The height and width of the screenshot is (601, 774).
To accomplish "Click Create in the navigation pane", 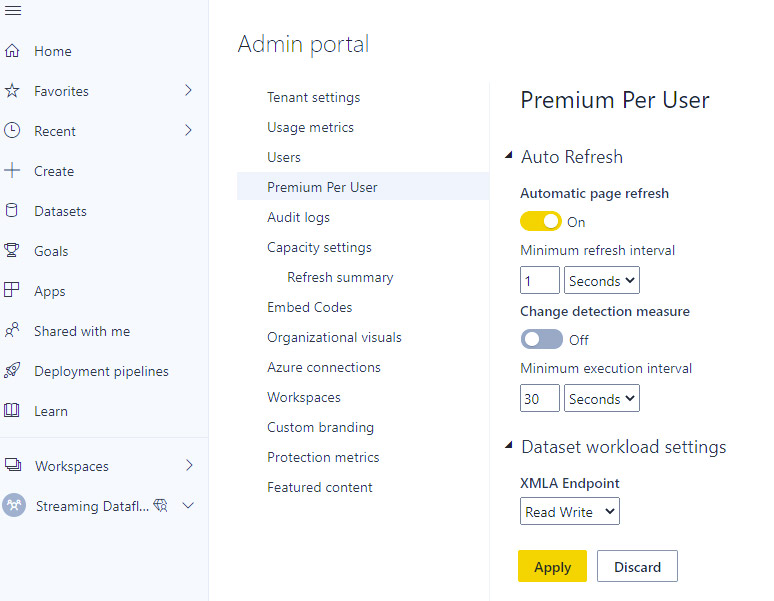I will [54, 171].
